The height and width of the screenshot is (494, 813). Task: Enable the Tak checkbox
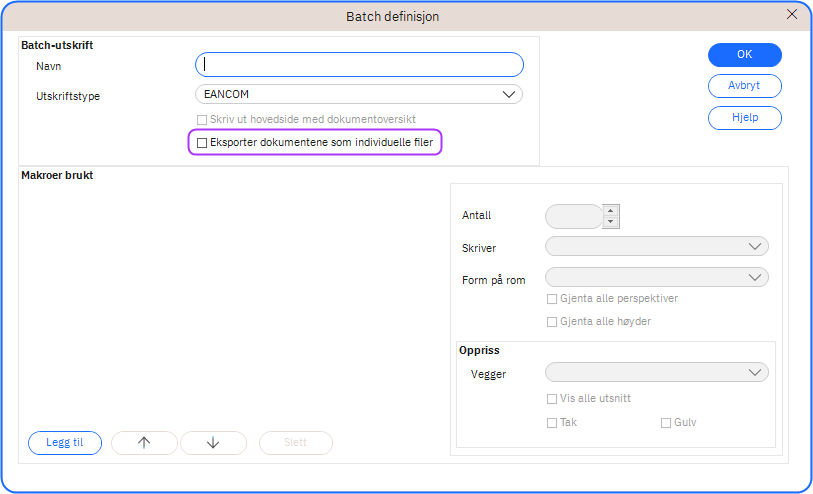tap(552, 423)
